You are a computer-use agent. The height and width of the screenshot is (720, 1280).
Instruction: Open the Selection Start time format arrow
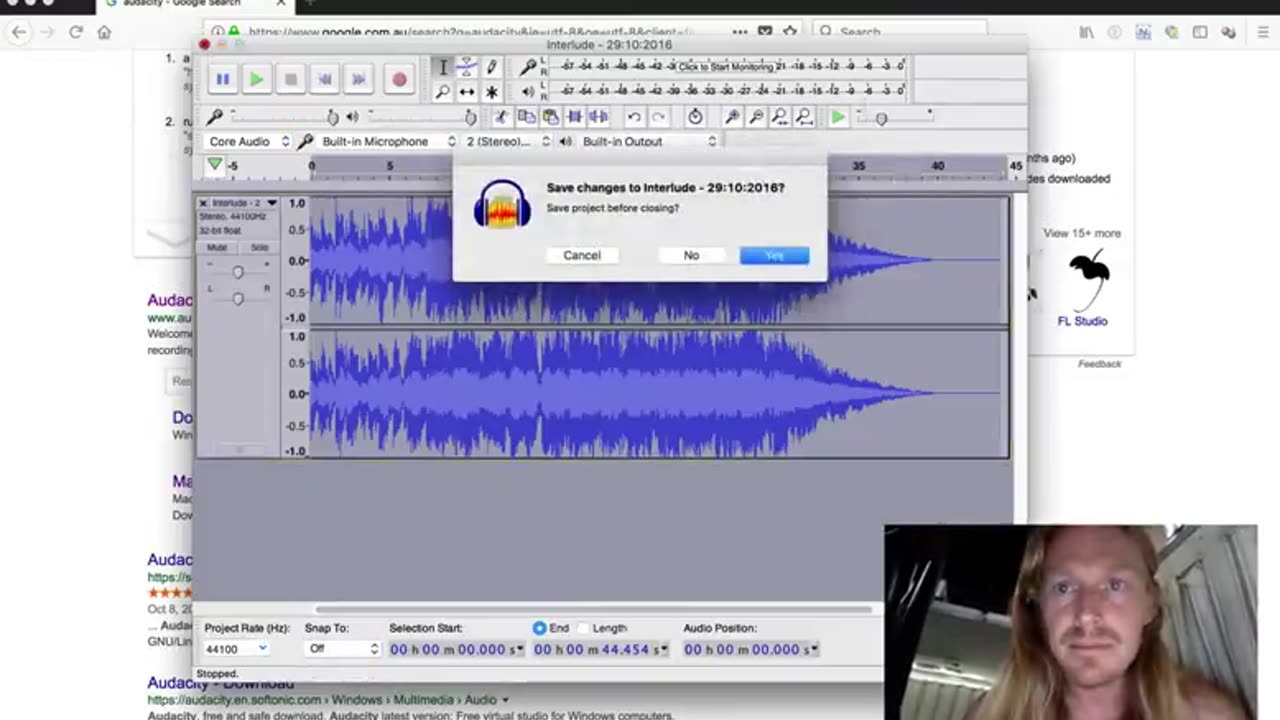(x=520, y=650)
